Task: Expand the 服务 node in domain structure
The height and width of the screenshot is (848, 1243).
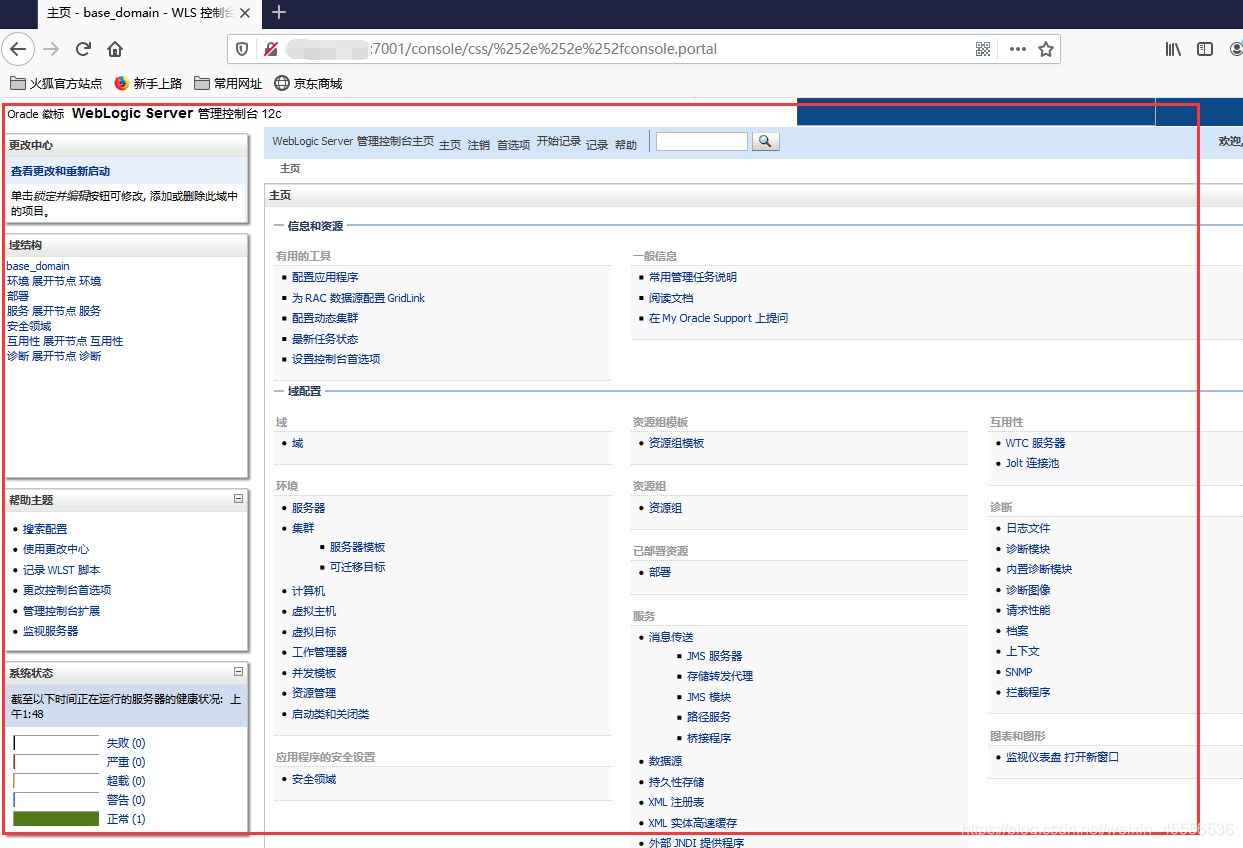Action: click(54, 311)
